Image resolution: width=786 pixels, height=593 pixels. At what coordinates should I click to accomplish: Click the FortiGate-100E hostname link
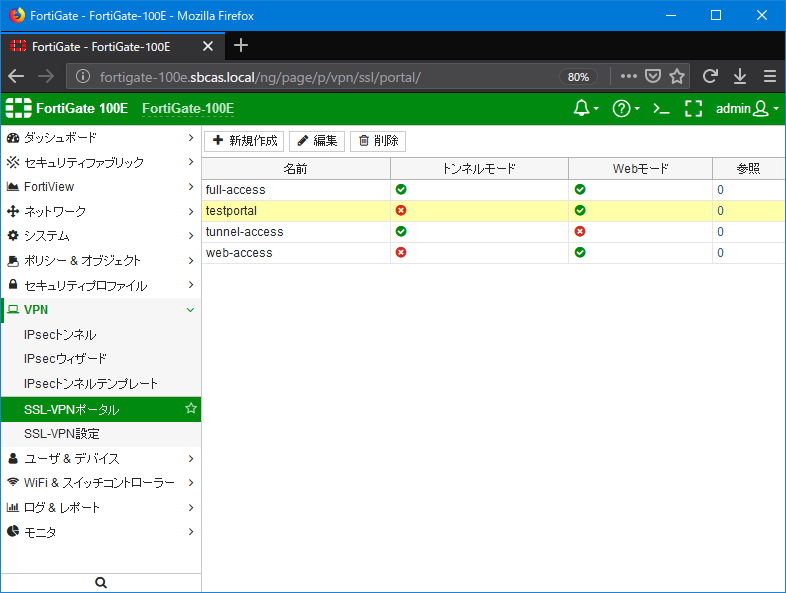(188, 108)
